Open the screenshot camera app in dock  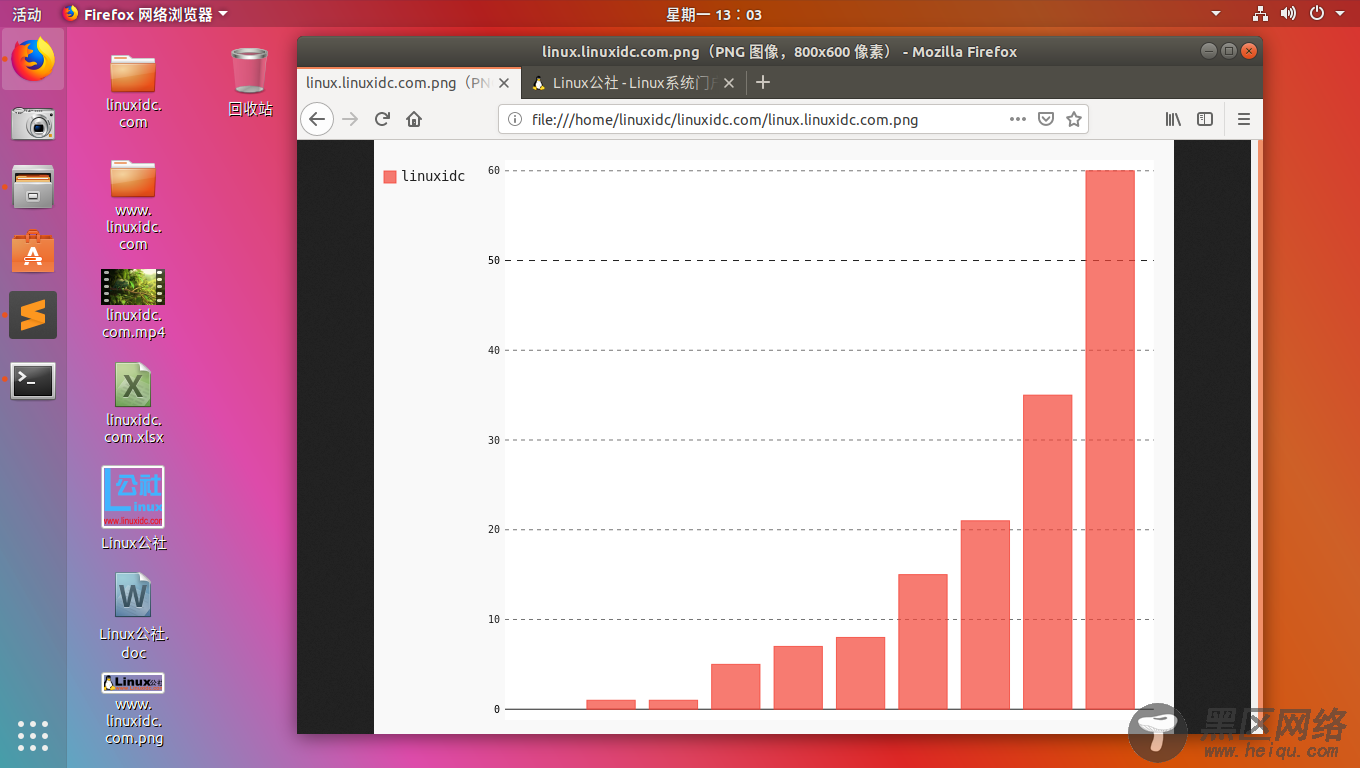33,123
